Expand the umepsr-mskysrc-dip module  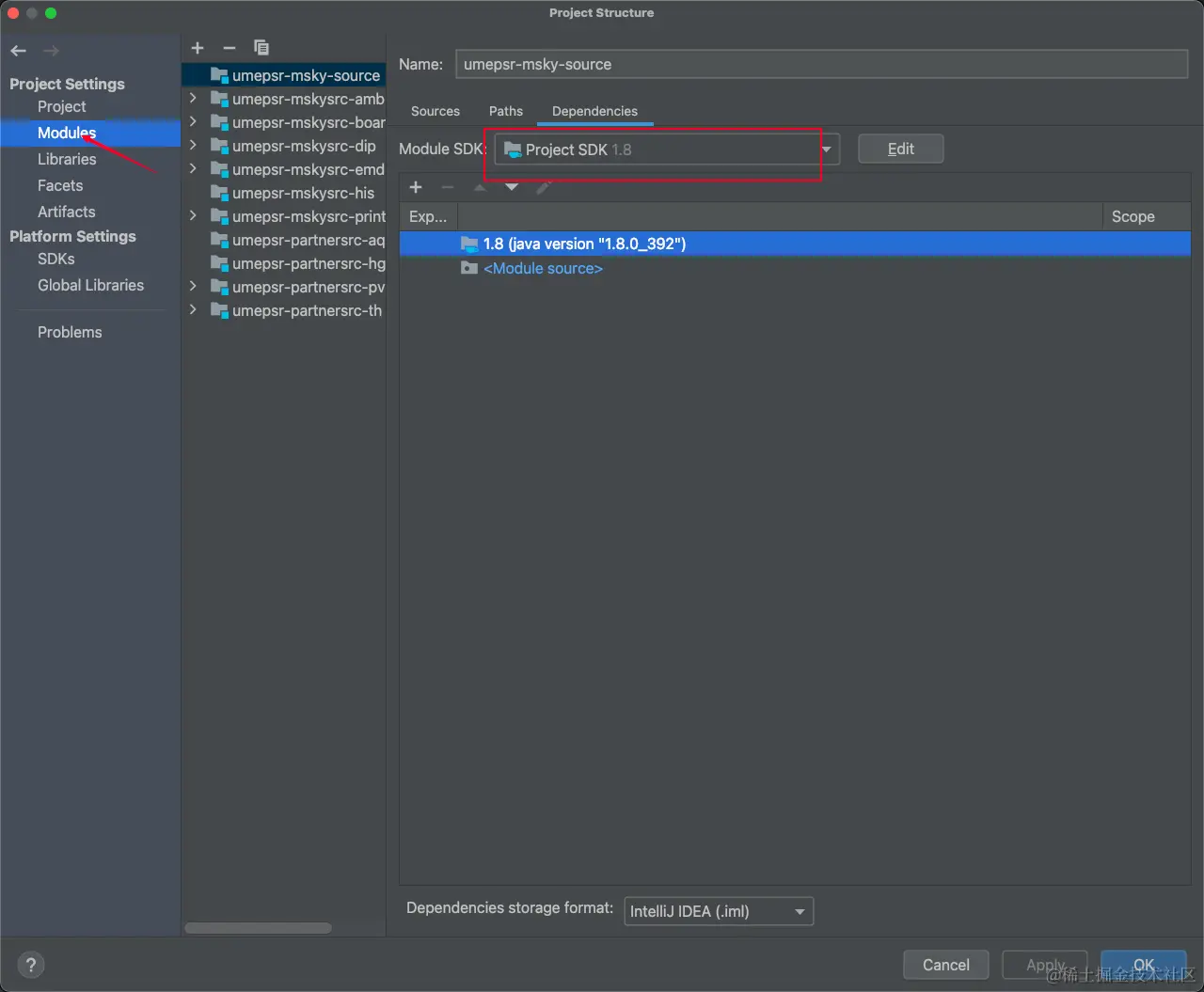point(193,145)
